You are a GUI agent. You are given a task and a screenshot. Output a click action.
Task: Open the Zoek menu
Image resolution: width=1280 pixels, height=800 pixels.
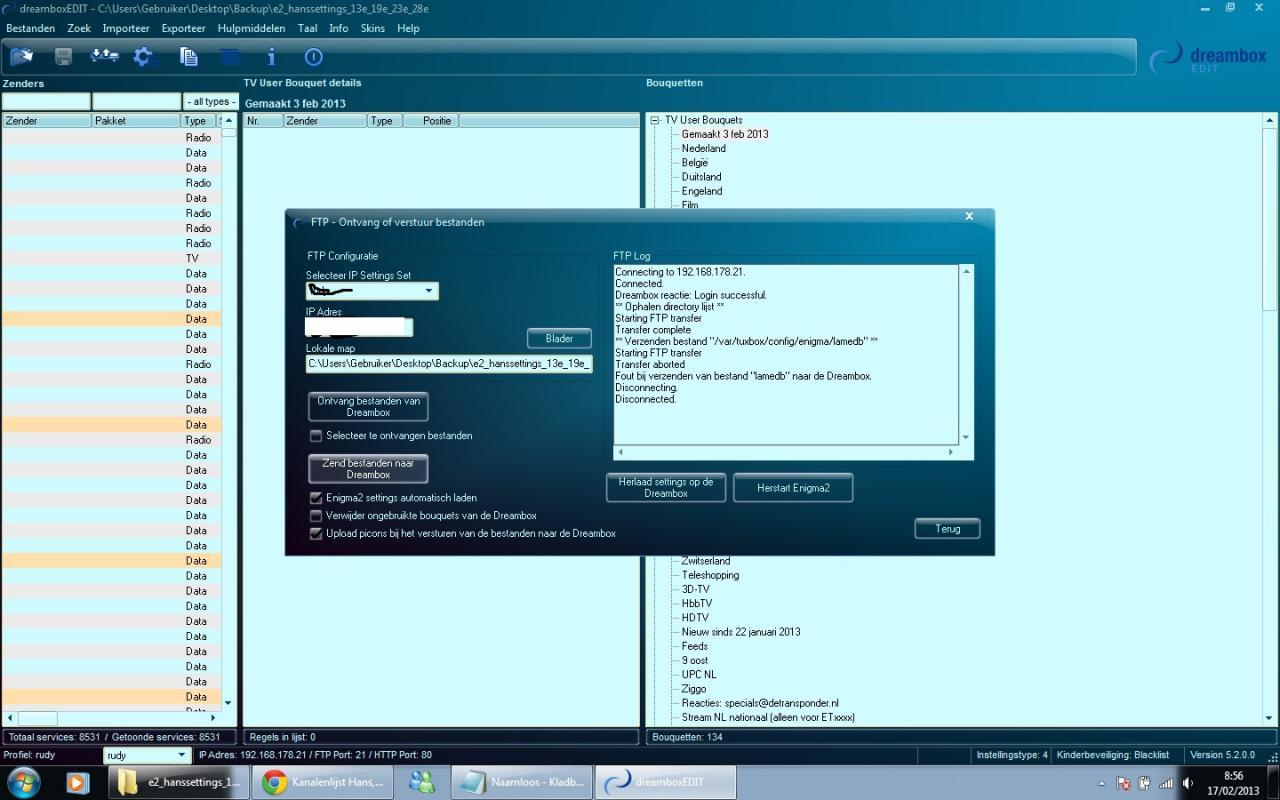click(x=79, y=28)
